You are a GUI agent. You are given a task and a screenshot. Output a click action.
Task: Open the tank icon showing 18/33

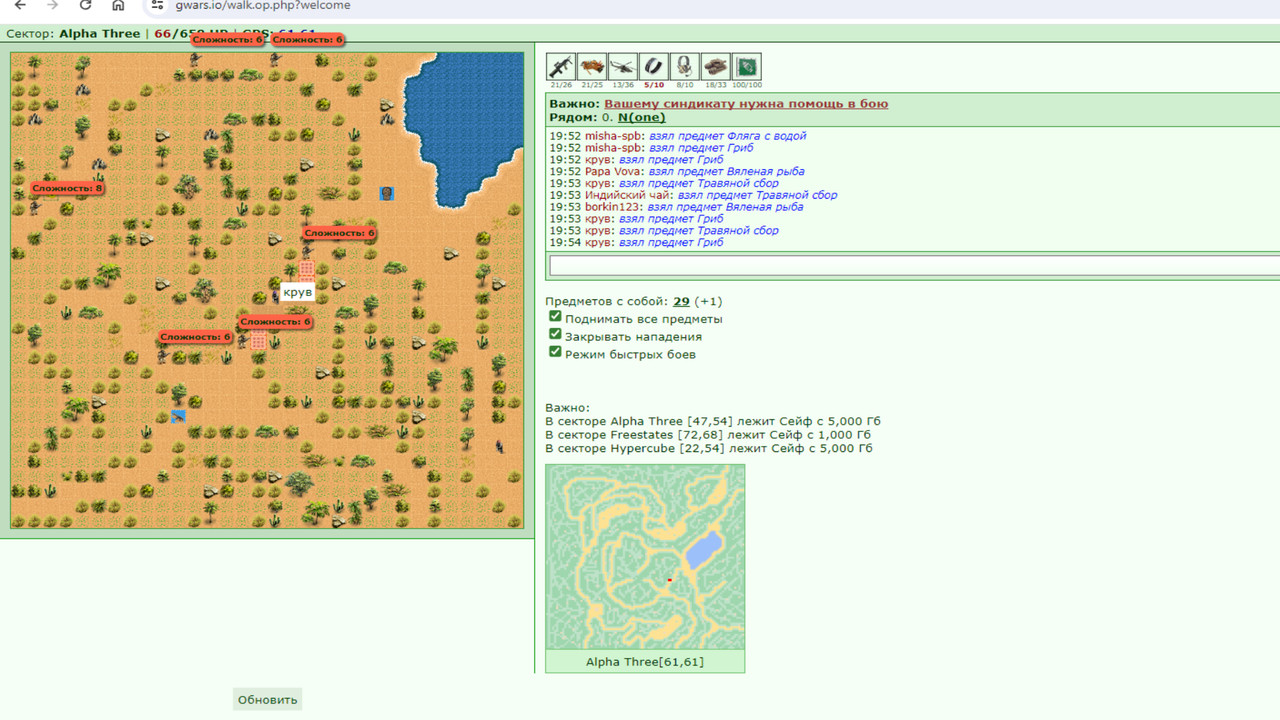click(x=716, y=67)
